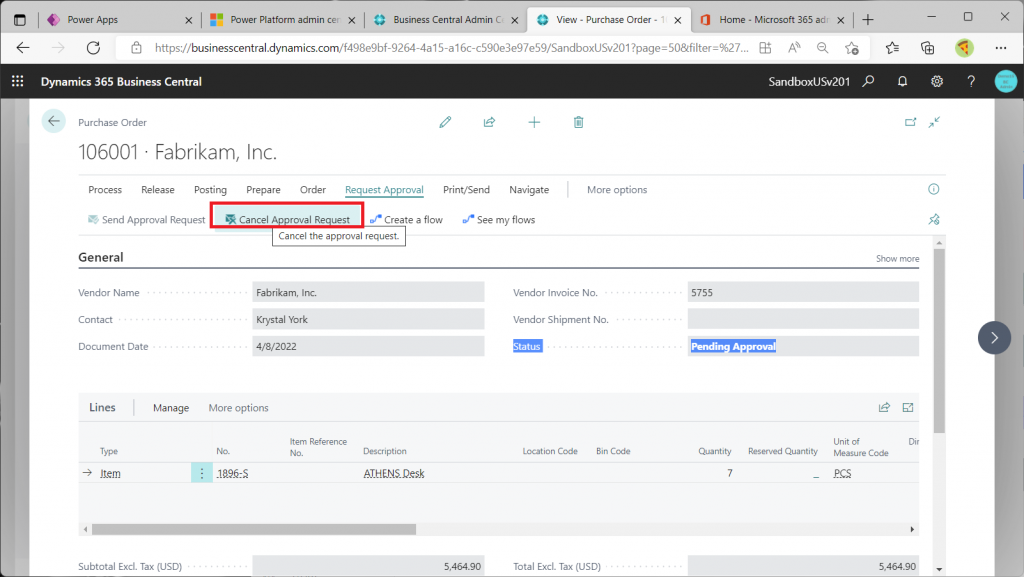Open the Prepare menu

coord(263,189)
